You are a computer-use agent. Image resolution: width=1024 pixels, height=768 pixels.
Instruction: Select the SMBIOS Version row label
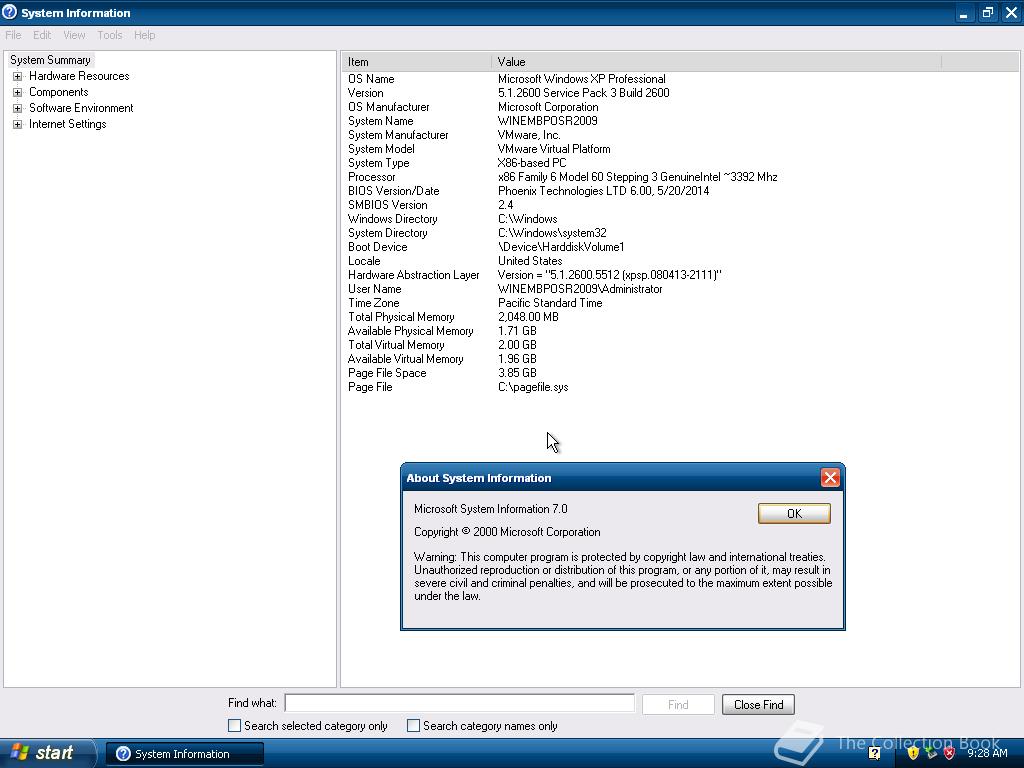click(x=388, y=205)
